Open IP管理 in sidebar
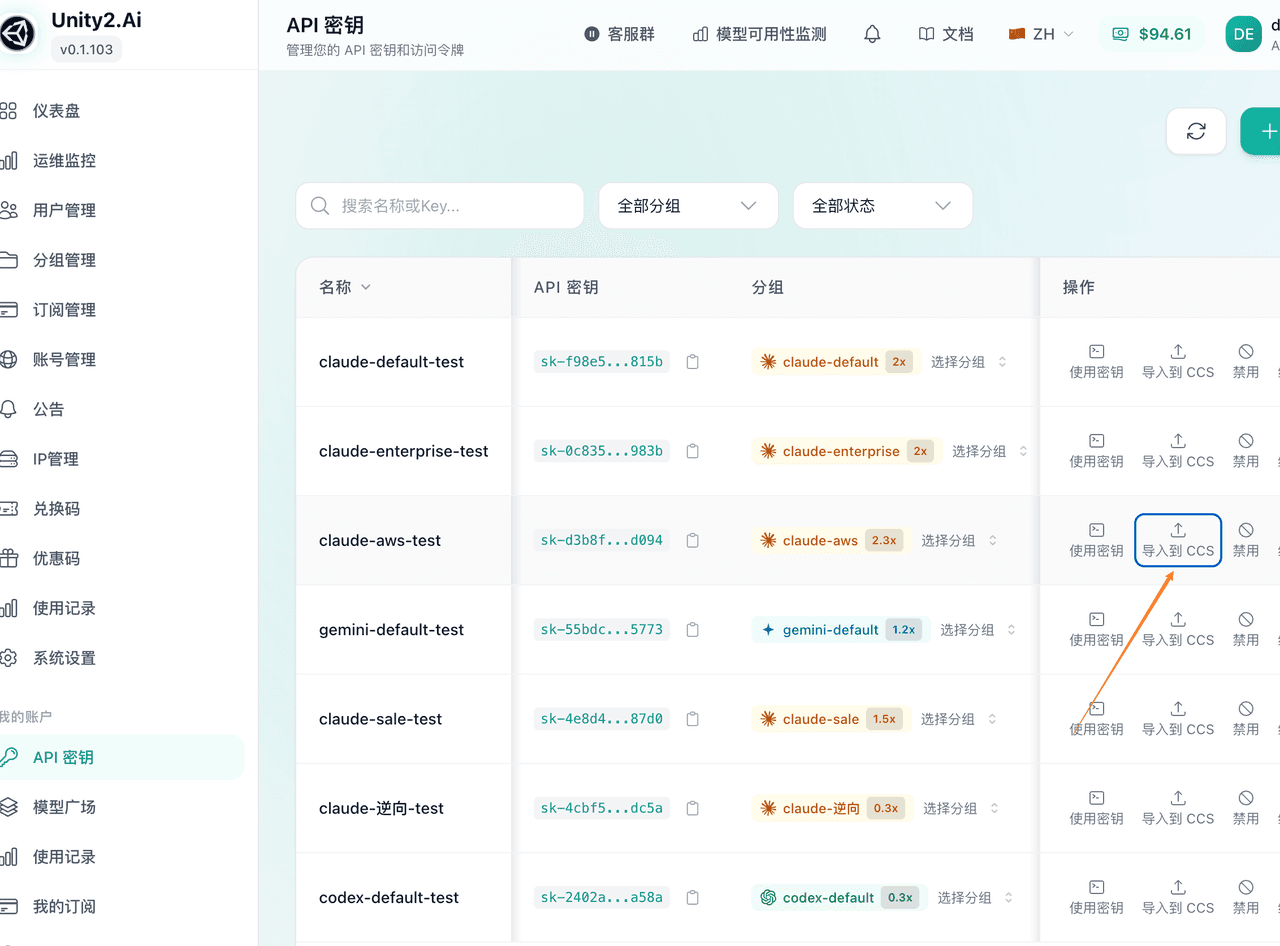The image size is (1280, 946). [x=121, y=459]
